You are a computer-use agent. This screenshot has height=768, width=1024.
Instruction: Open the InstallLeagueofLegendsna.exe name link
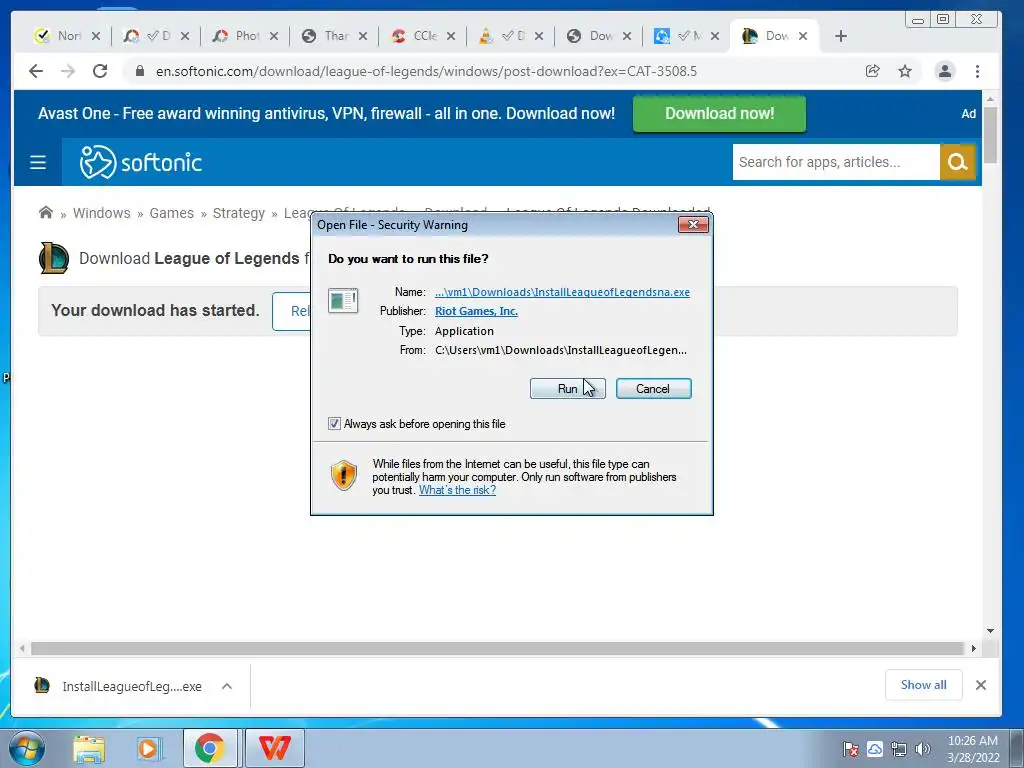pos(562,292)
